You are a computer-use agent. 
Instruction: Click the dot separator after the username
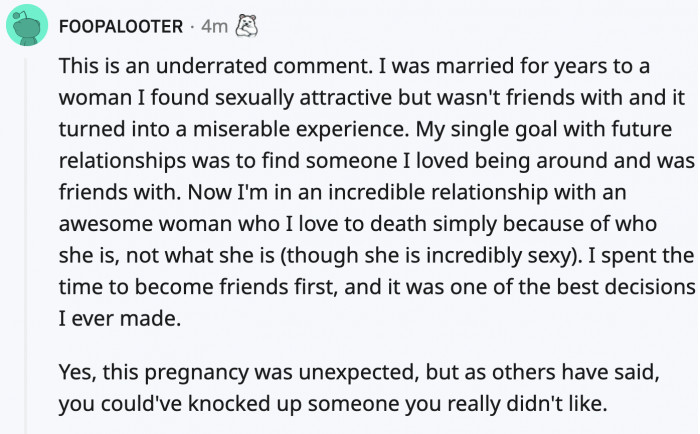(192, 28)
